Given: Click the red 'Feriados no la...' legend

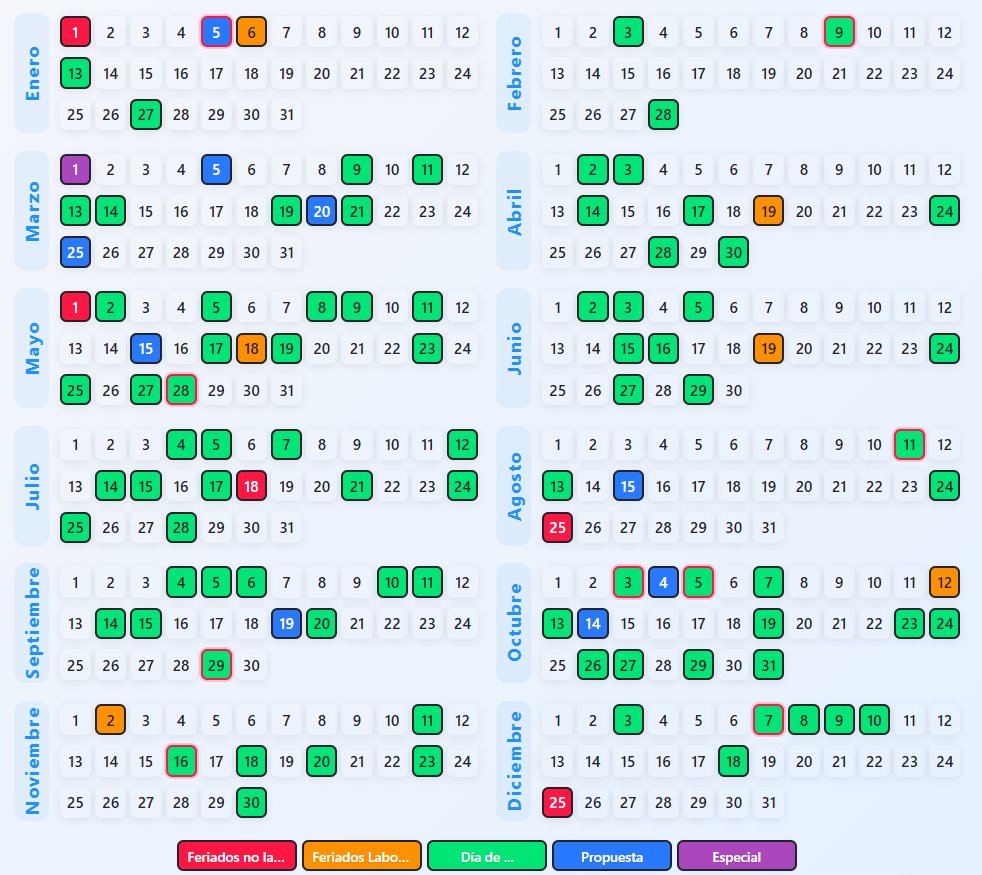Looking at the screenshot, I should click(237, 856).
